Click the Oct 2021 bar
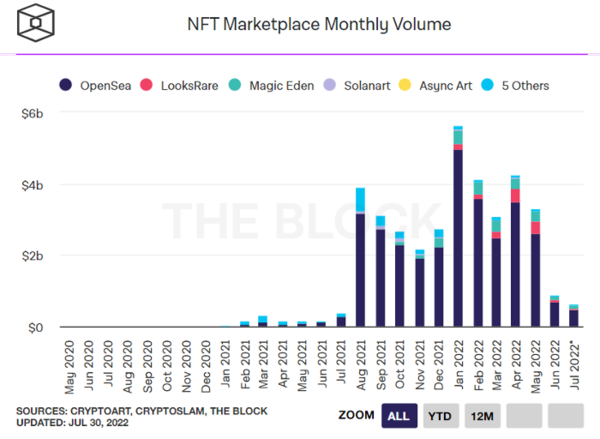Image resolution: width=600 pixels, height=439 pixels. (x=399, y=279)
